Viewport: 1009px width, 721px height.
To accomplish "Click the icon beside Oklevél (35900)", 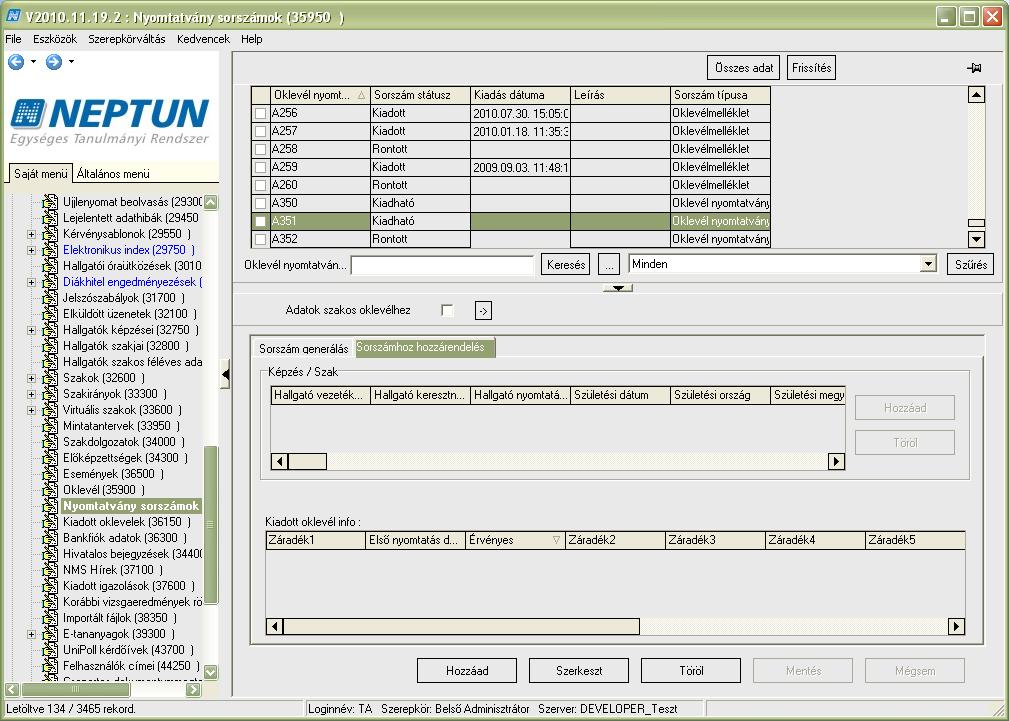I will [50, 490].
